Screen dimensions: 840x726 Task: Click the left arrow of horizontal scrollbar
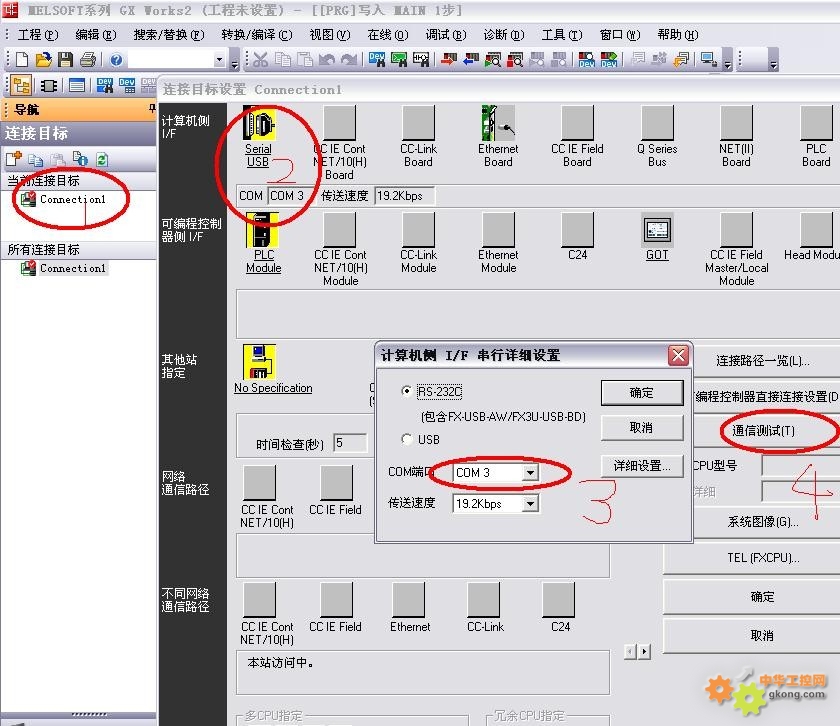631,652
